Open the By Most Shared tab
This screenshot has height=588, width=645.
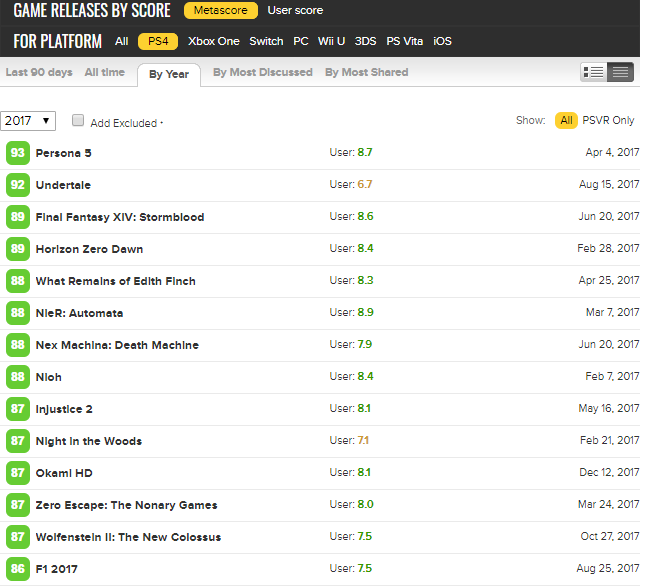pos(367,72)
